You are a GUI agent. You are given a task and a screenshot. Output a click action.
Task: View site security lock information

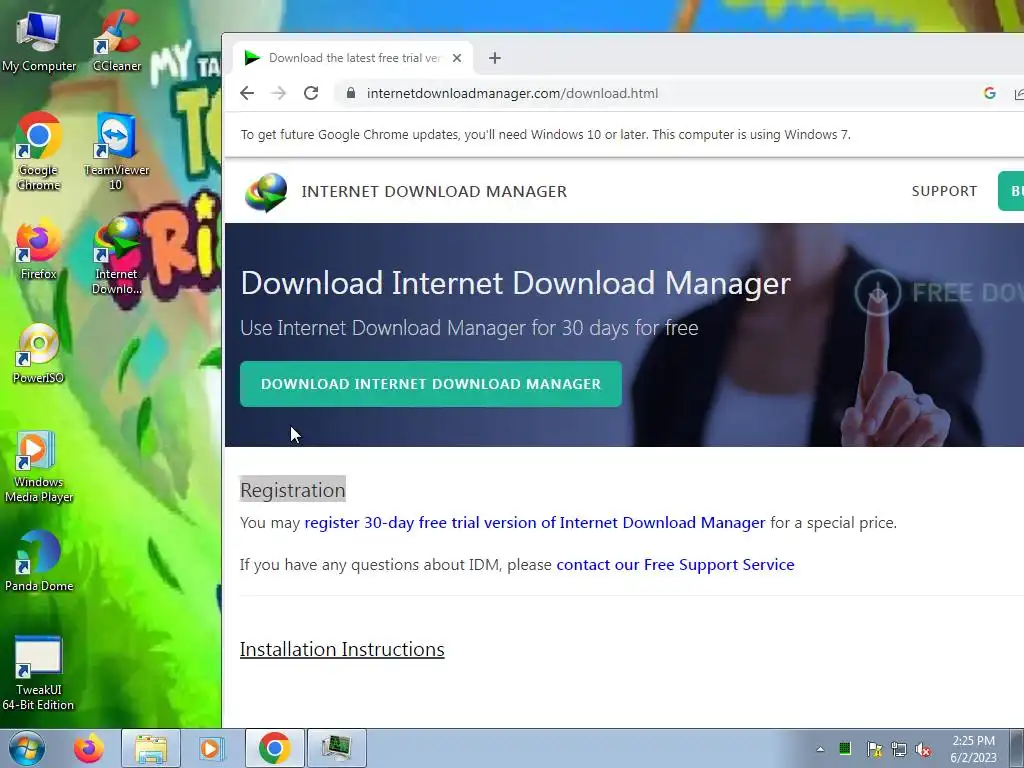click(x=351, y=93)
